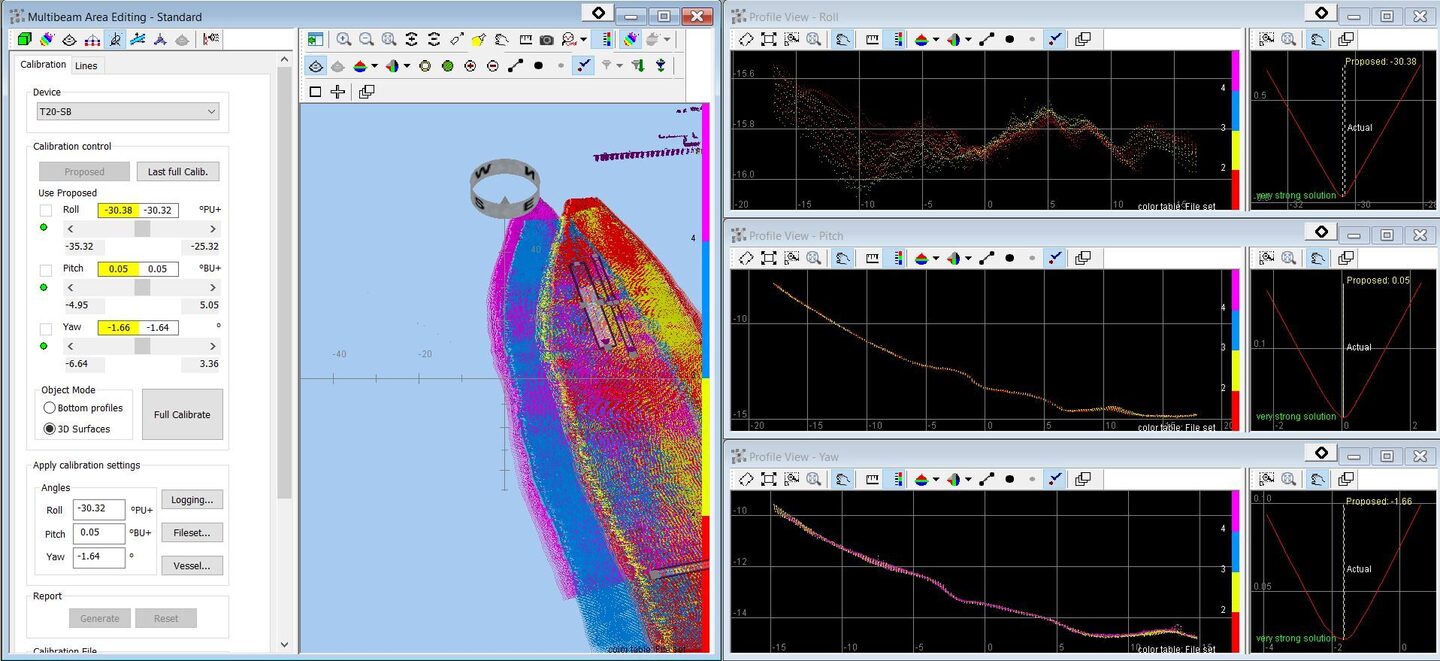
Task: Expand the color wheel dropdown in Roll profile toolbar
Action: (968, 39)
